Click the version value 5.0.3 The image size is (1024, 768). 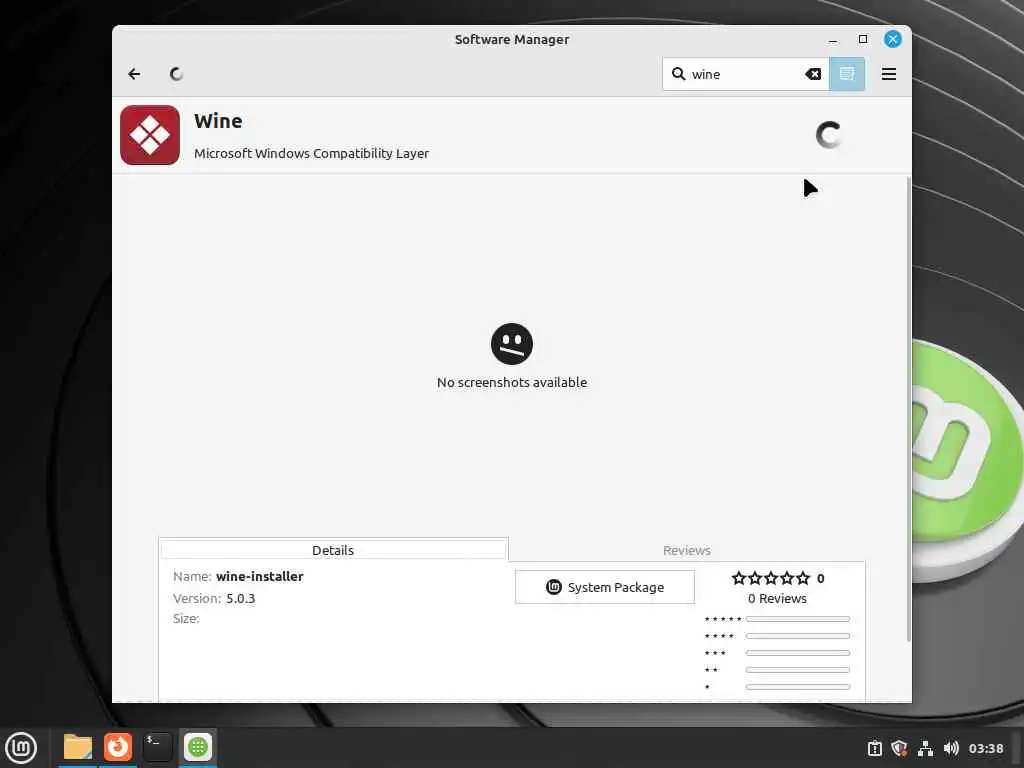(x=240, y=598)
